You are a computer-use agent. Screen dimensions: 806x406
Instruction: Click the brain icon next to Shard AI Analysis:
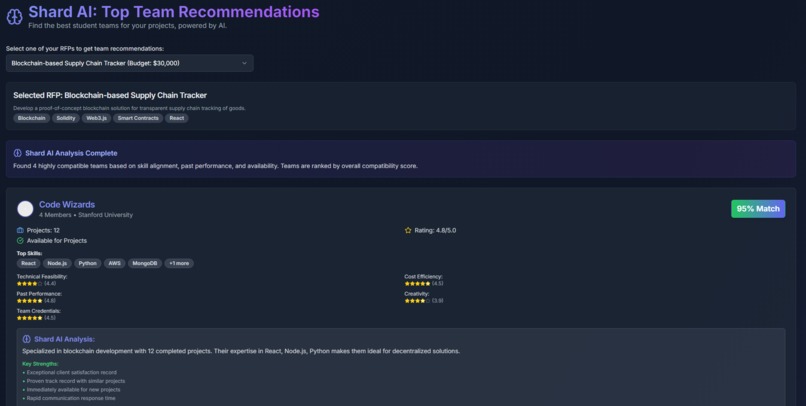(27, 339)
